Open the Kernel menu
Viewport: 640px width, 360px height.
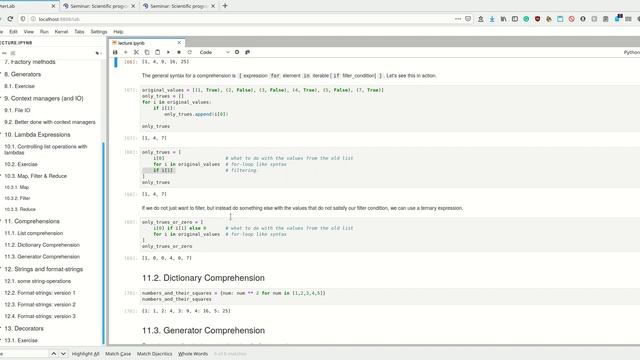[61, 31]
